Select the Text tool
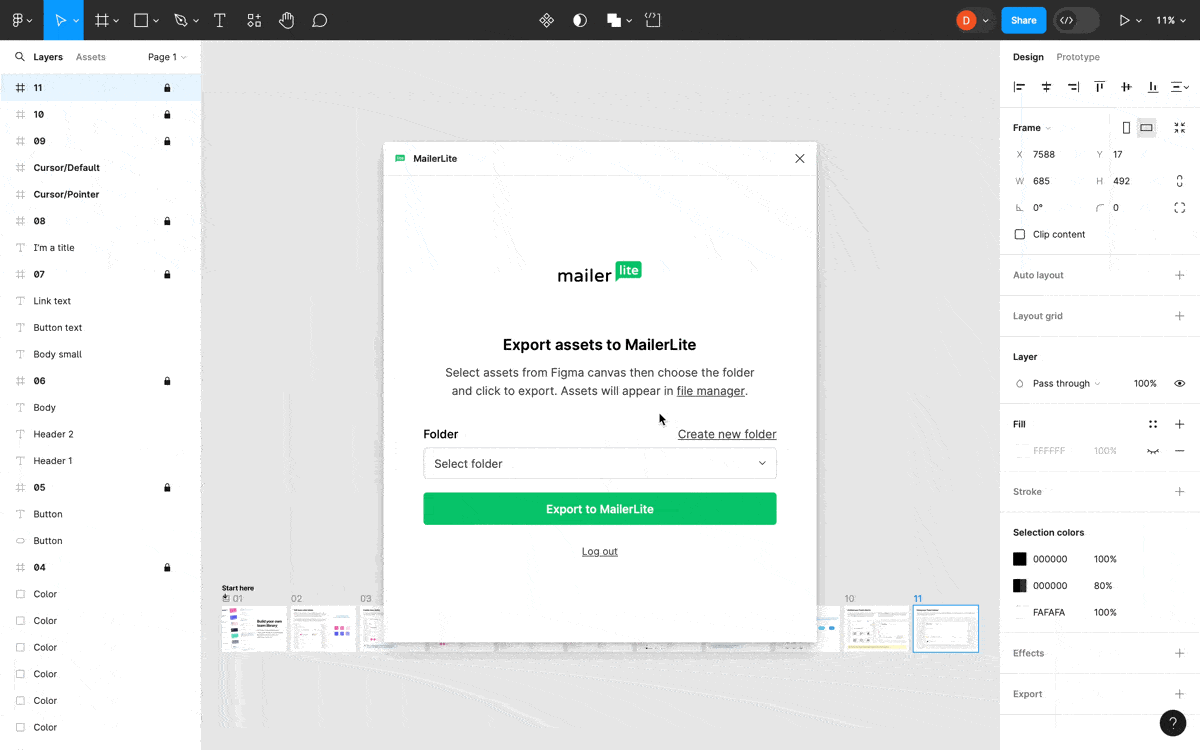 tap(220, 20)
